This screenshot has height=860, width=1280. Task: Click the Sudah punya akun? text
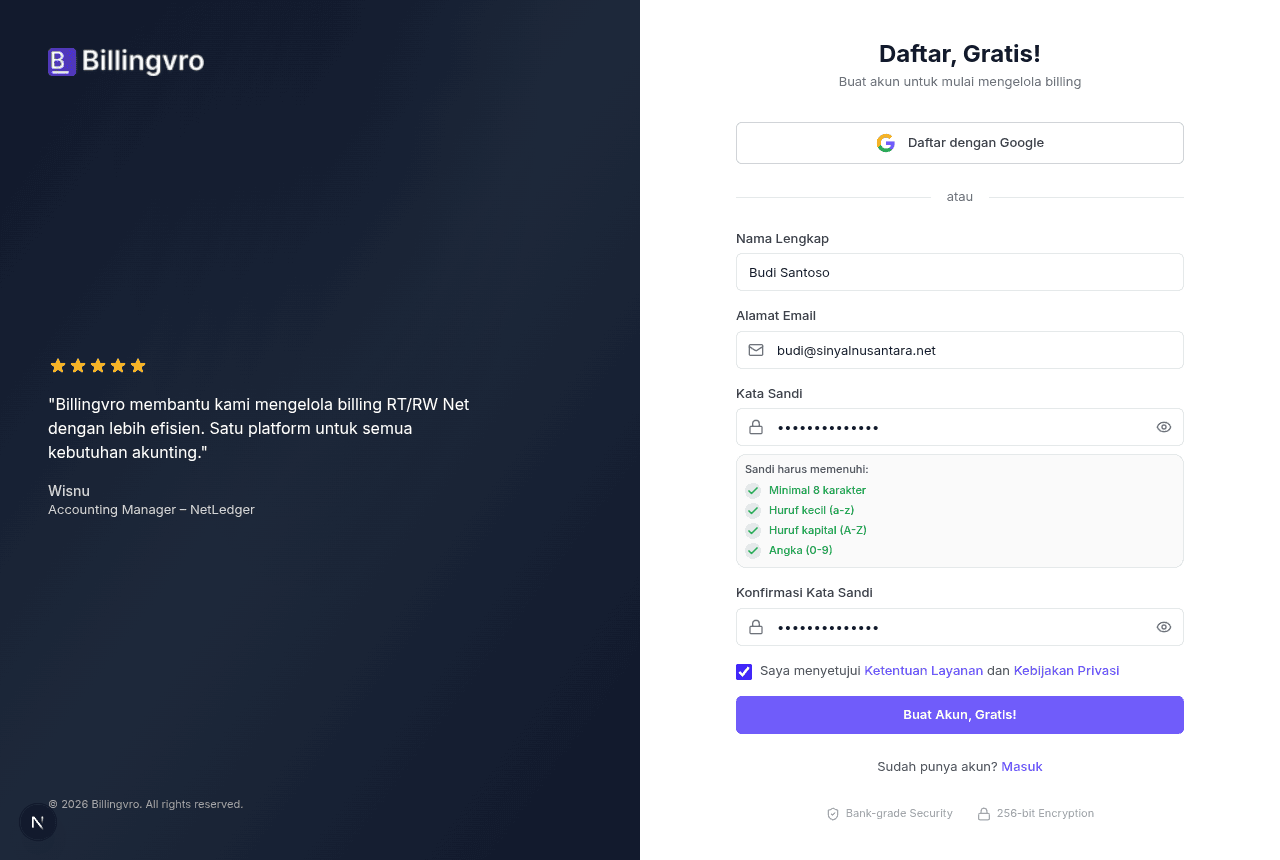pos(937,767)
